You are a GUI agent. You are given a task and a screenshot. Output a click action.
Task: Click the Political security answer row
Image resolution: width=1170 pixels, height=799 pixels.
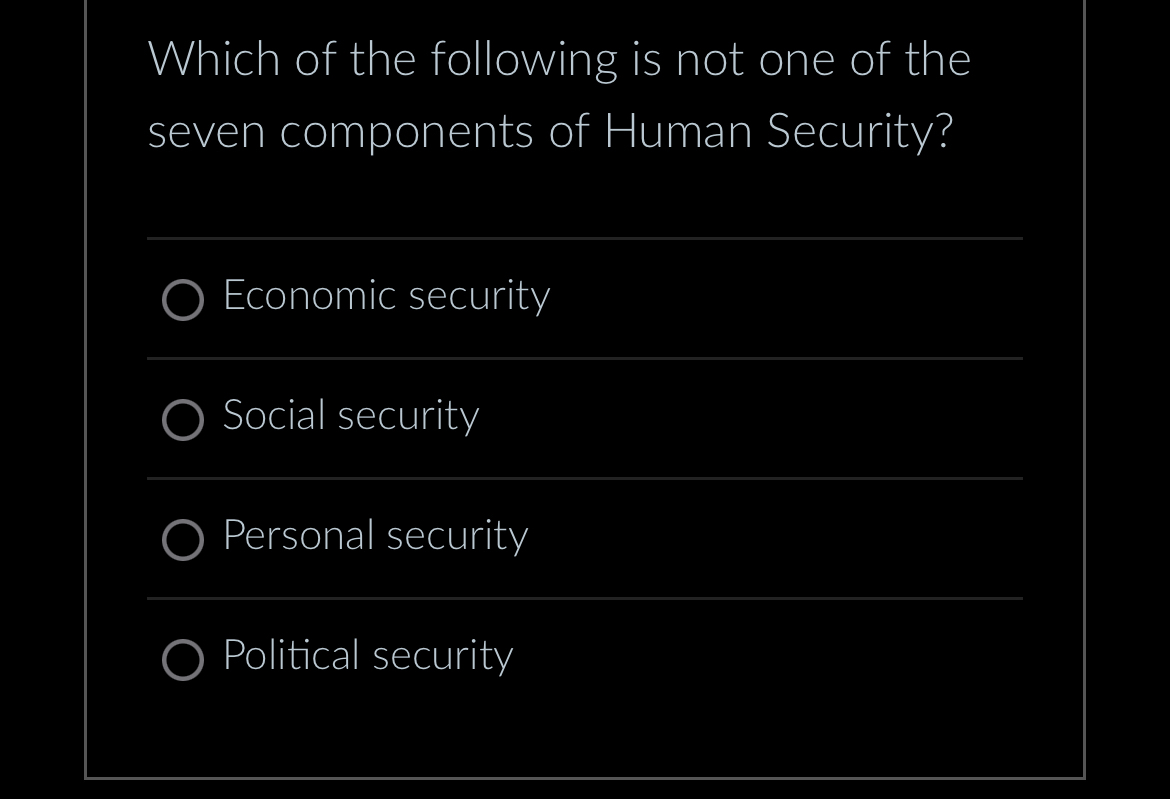(x=585, y=658)
